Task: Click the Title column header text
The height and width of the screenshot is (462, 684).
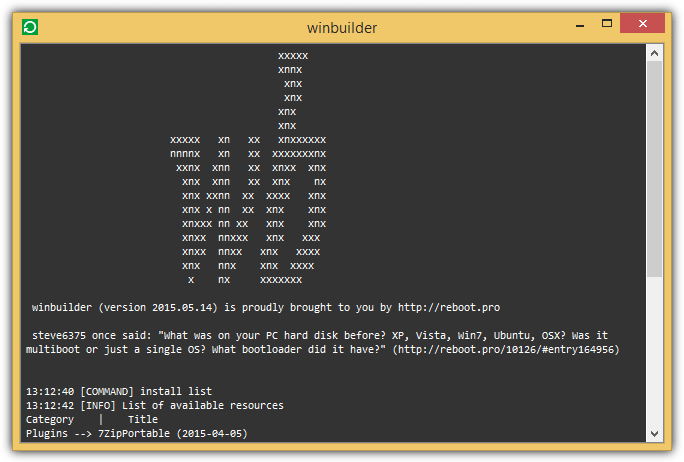Action: 142,420
